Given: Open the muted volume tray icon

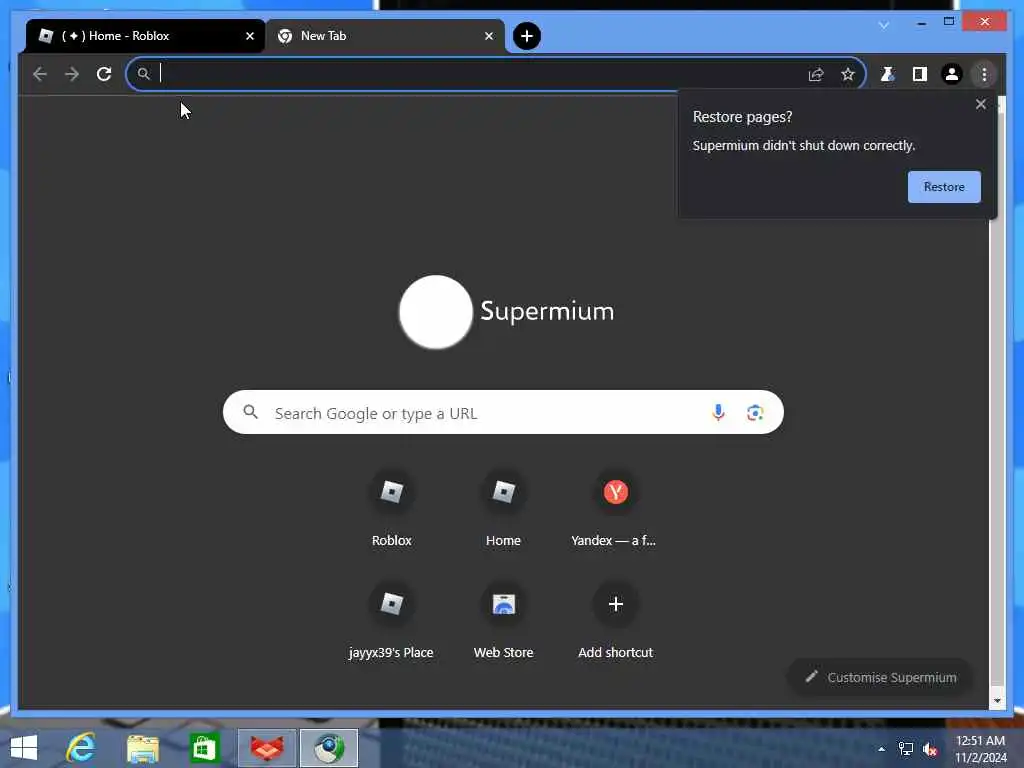Looking at the screenshot, I should pyautogui.click(x=930, y=749).
